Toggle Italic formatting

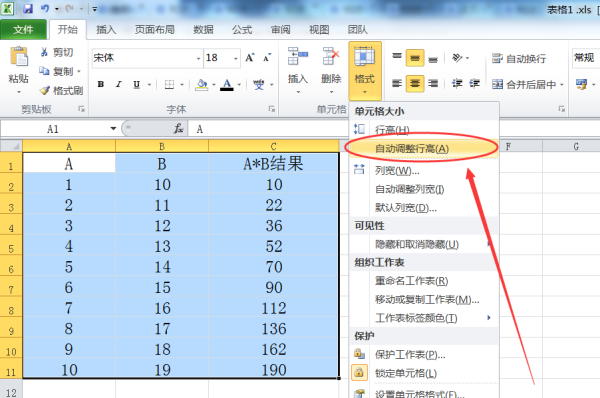click(119, 84)
